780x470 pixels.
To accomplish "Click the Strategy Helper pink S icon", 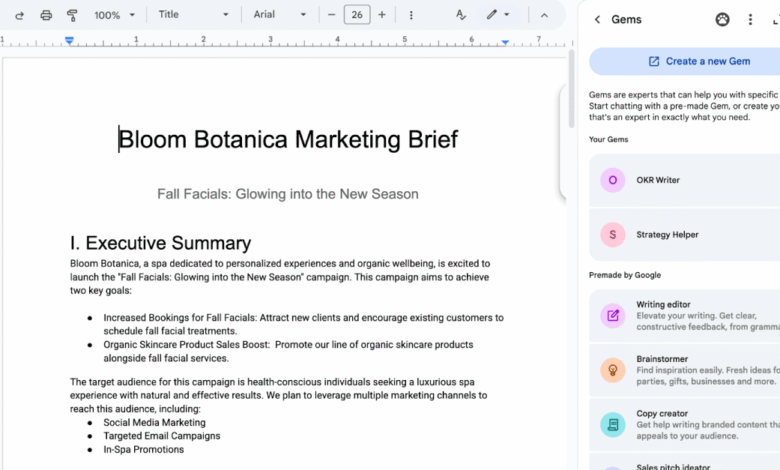I will 612,235.
